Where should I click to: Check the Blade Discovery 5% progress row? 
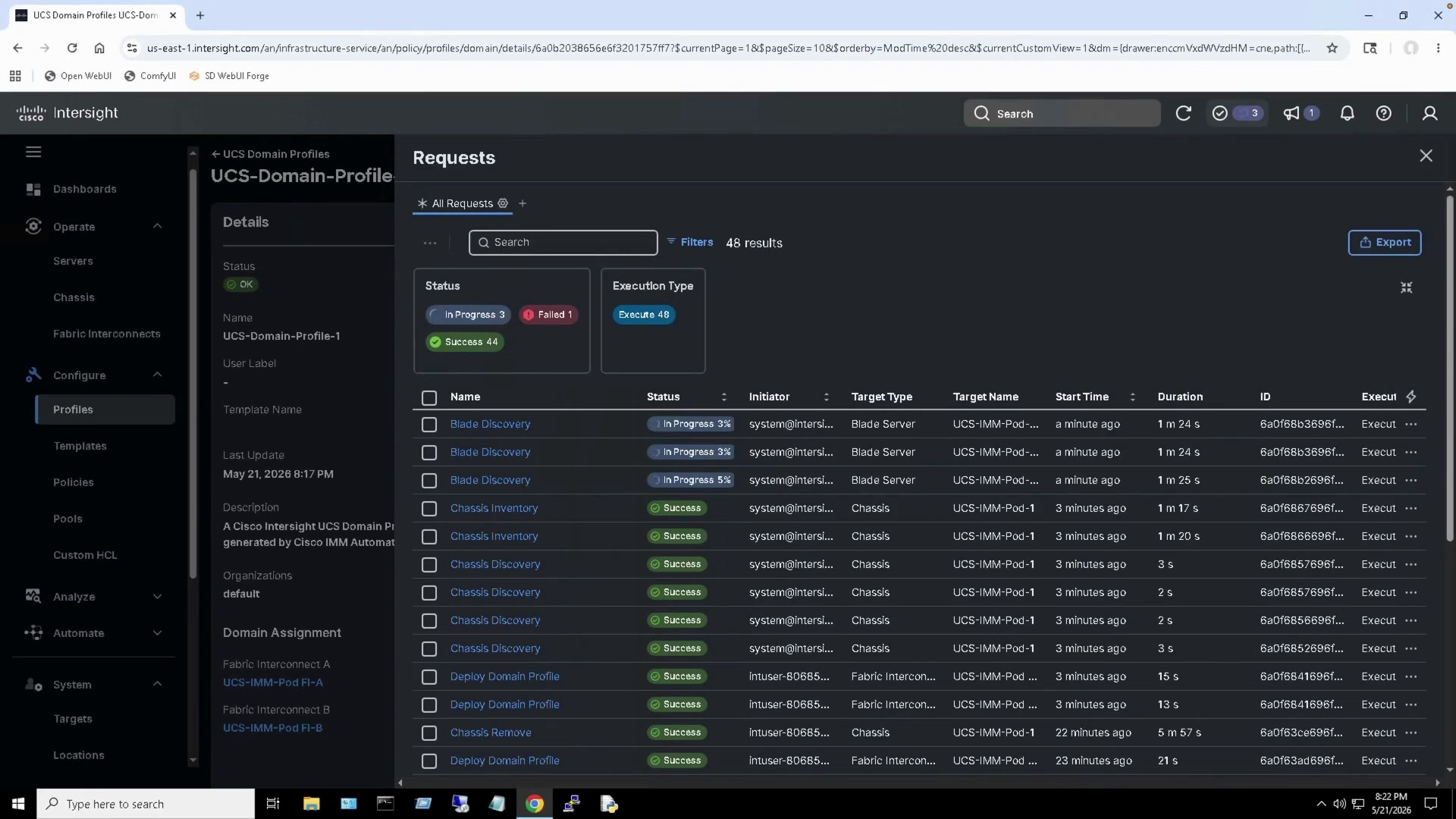[x=429, y=481]
